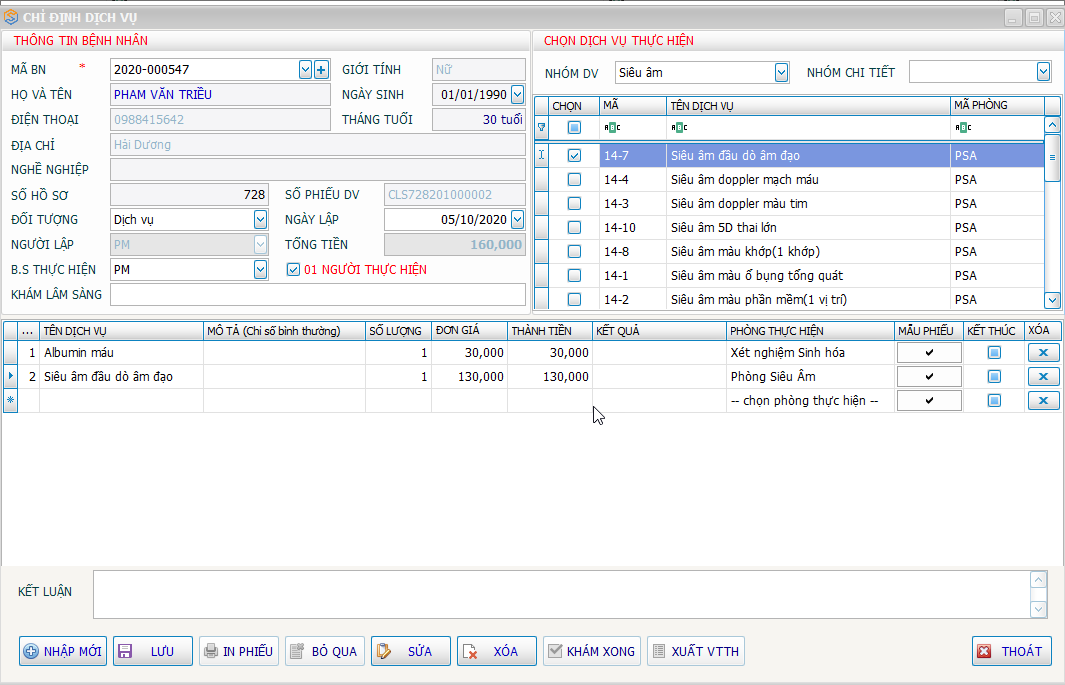Click MẪU PHIẾU checkmark on the new row
This screenshot has height=685, width=1065.
929,401
